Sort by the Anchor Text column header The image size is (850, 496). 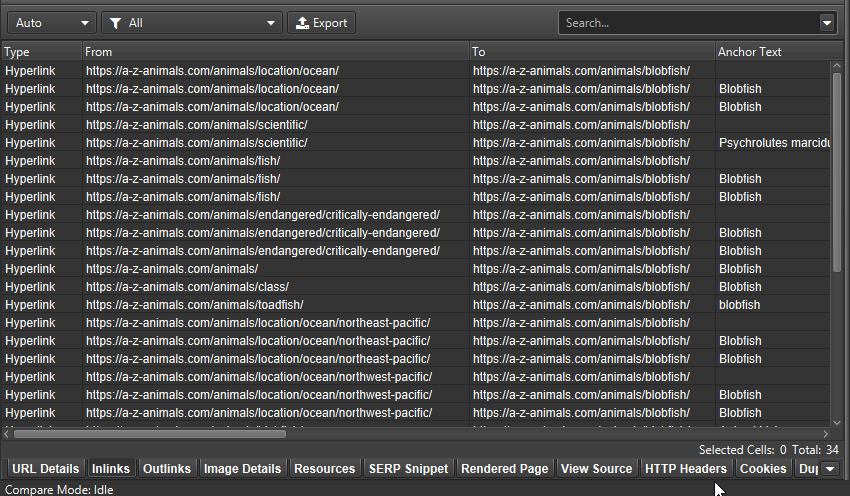tap(770, 51)
